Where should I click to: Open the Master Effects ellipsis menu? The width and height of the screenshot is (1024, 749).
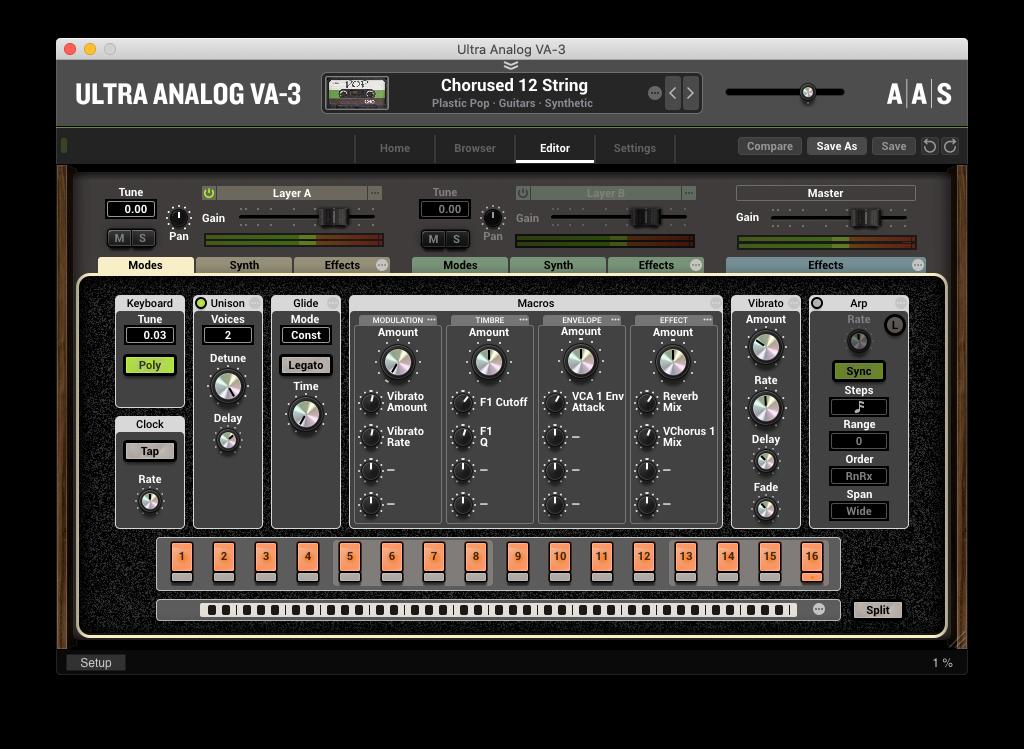tap(918, 264)
